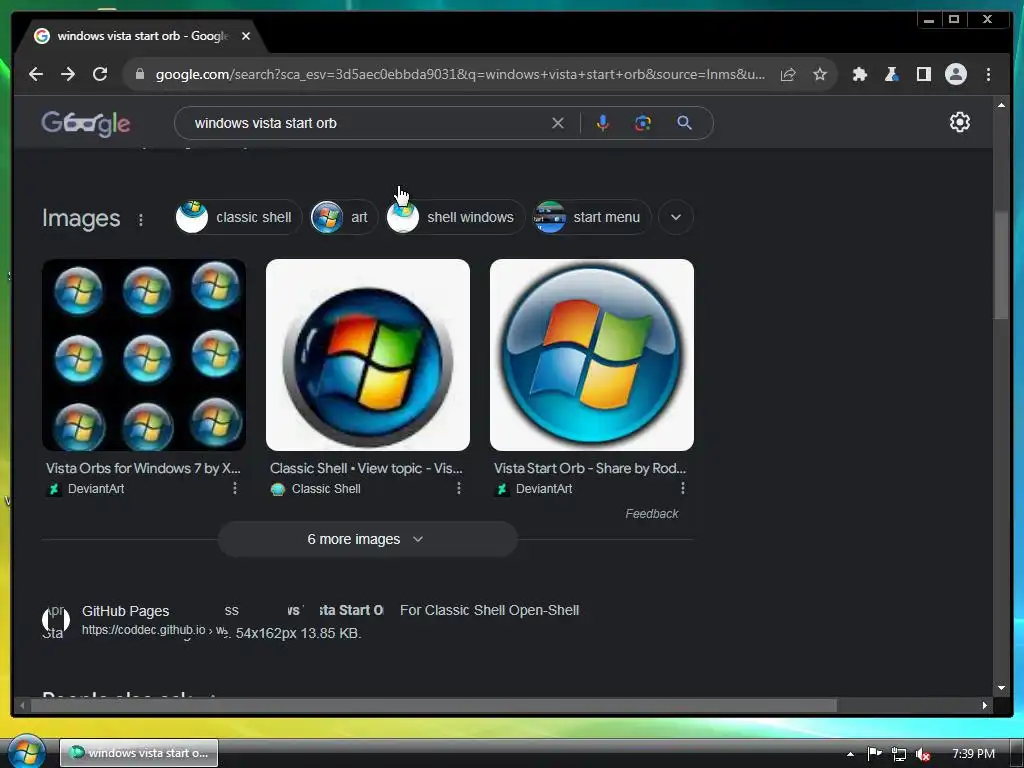Screen dimensions: 1024x768
Task: Expand 6 more images
Action: coord(367,539)
